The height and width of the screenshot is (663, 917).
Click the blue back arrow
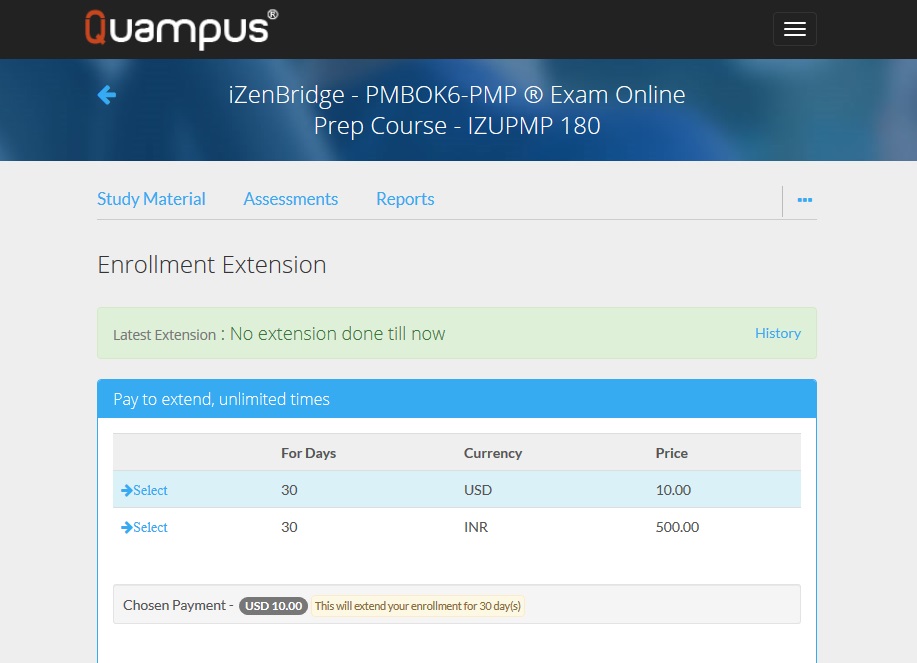(107, 95)
